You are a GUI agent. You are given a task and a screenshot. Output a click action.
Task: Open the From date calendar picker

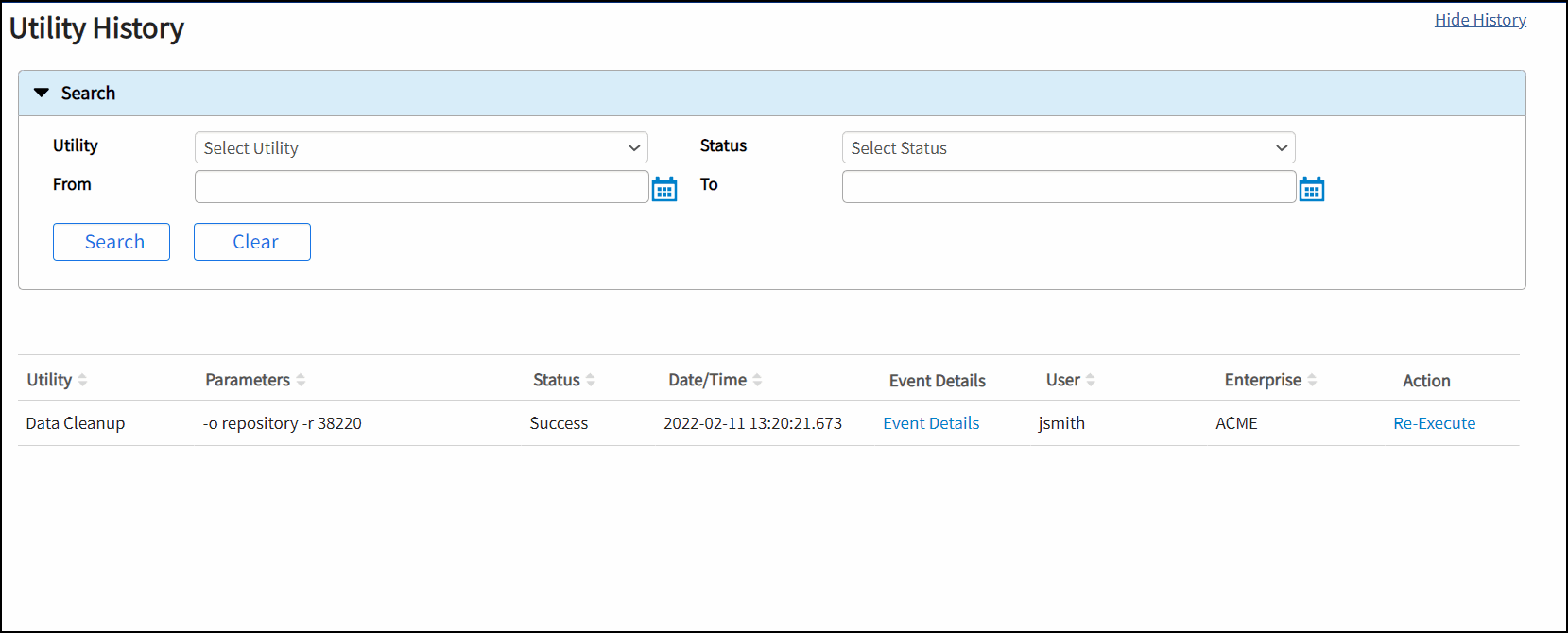(664, 189)
